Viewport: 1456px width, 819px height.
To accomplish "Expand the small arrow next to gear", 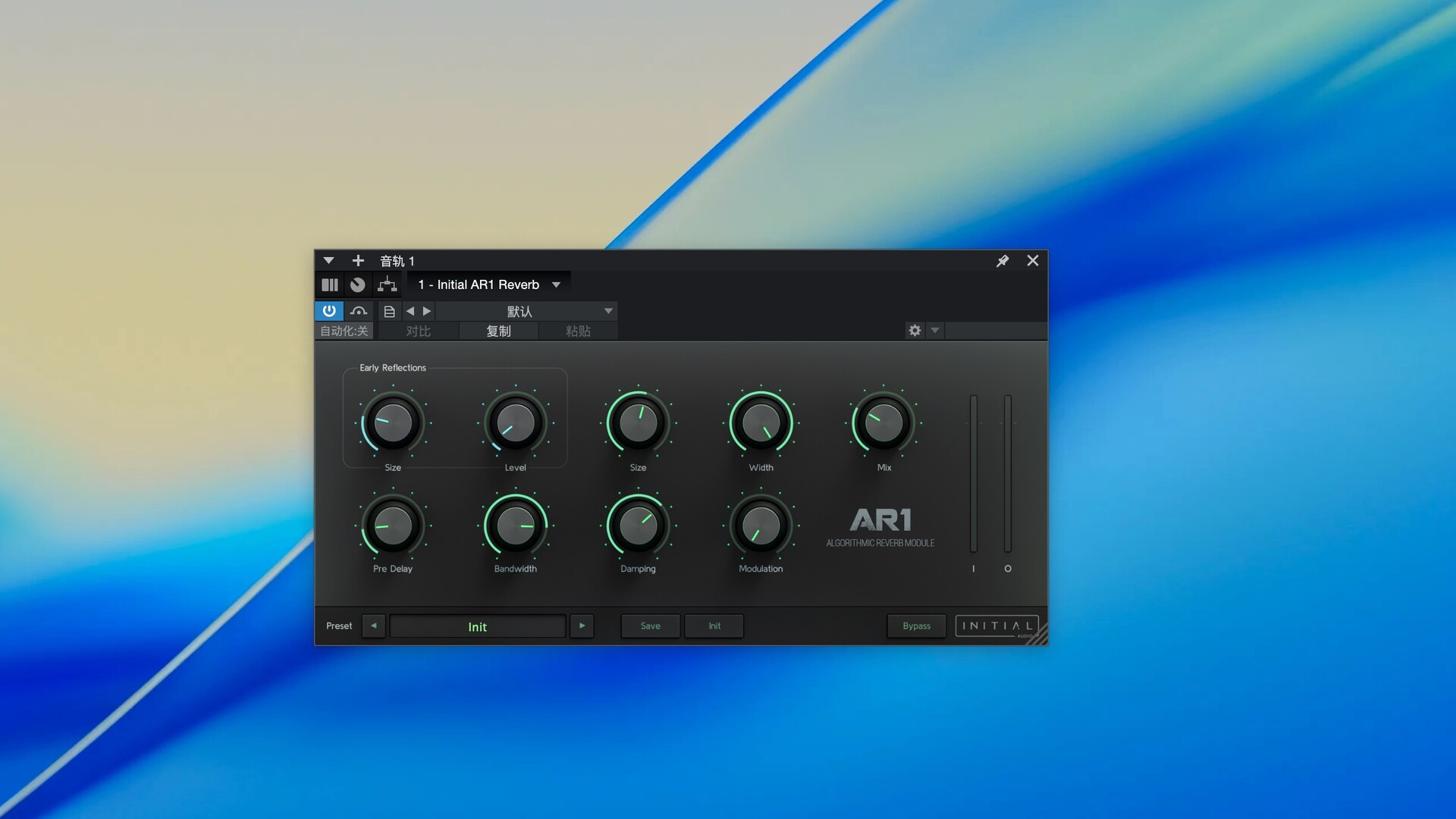I will point(935,331).
